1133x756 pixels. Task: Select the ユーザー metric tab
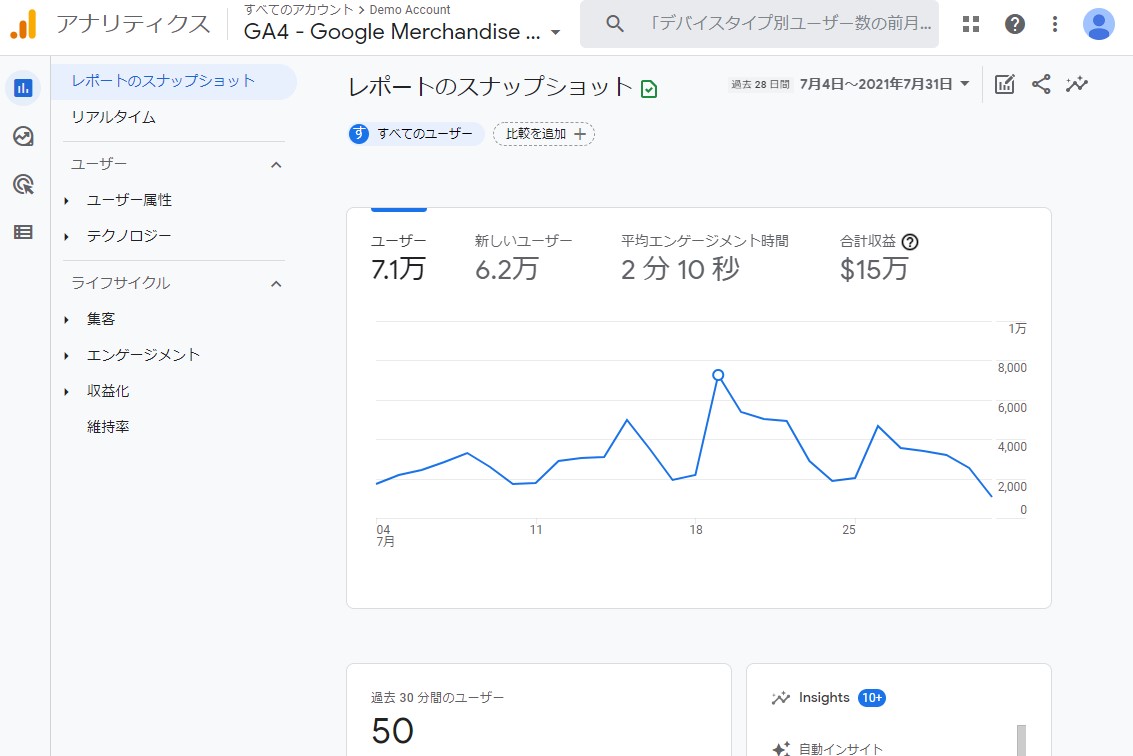click(x=399, y=257)
